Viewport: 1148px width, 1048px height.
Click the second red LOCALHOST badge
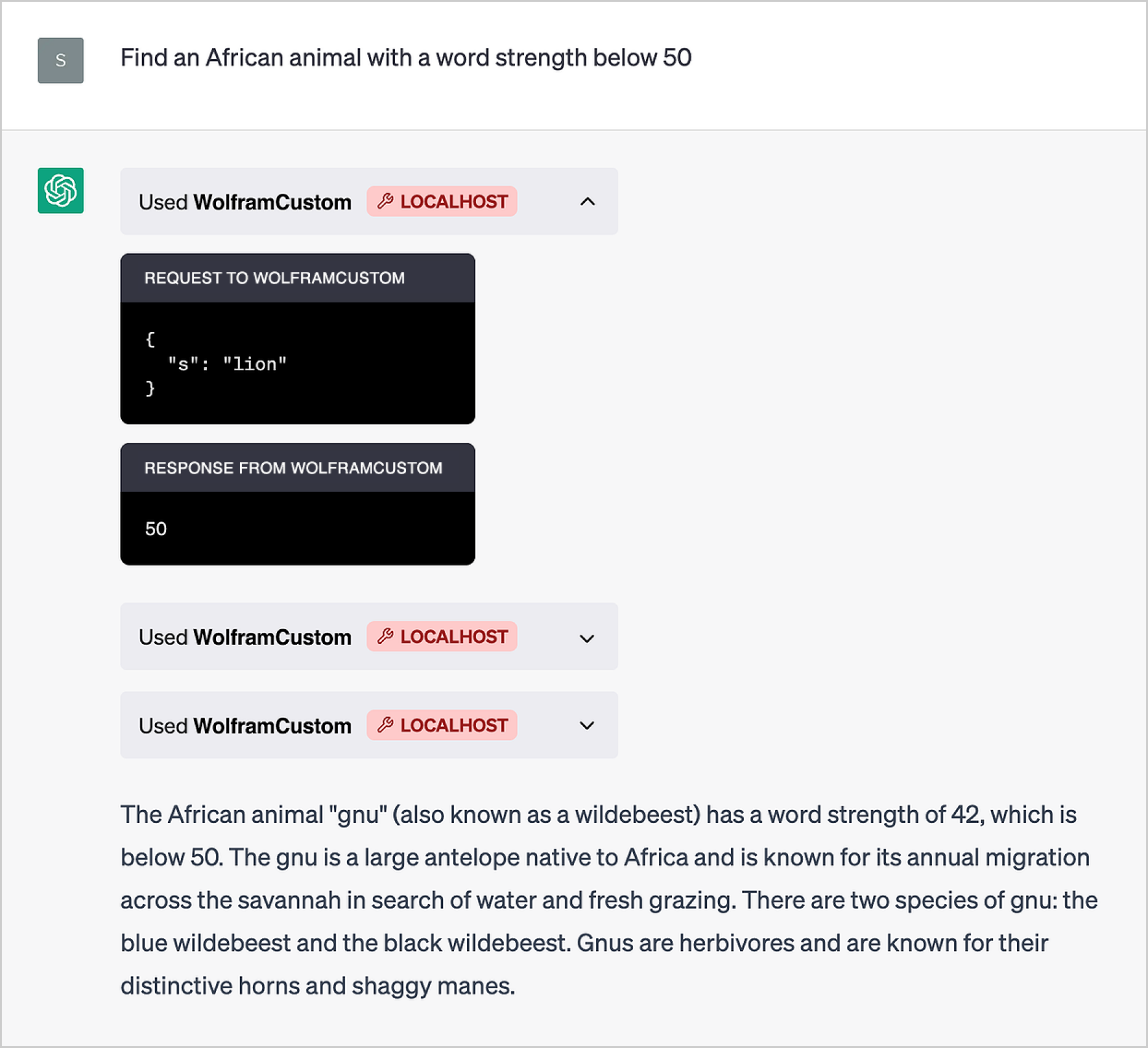442,636
